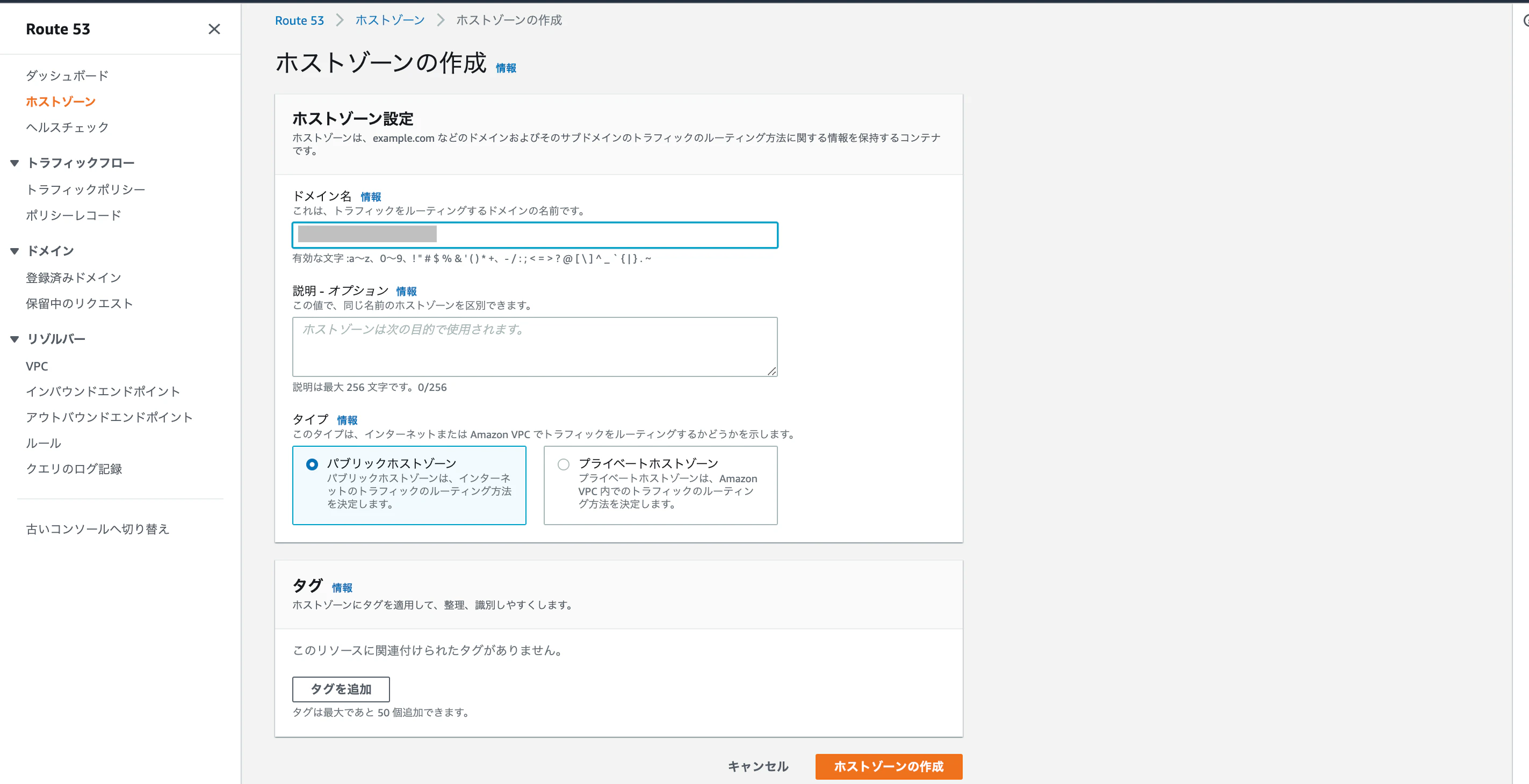
Task: Click the domain name input field
Action: click(x=533, y=235)
